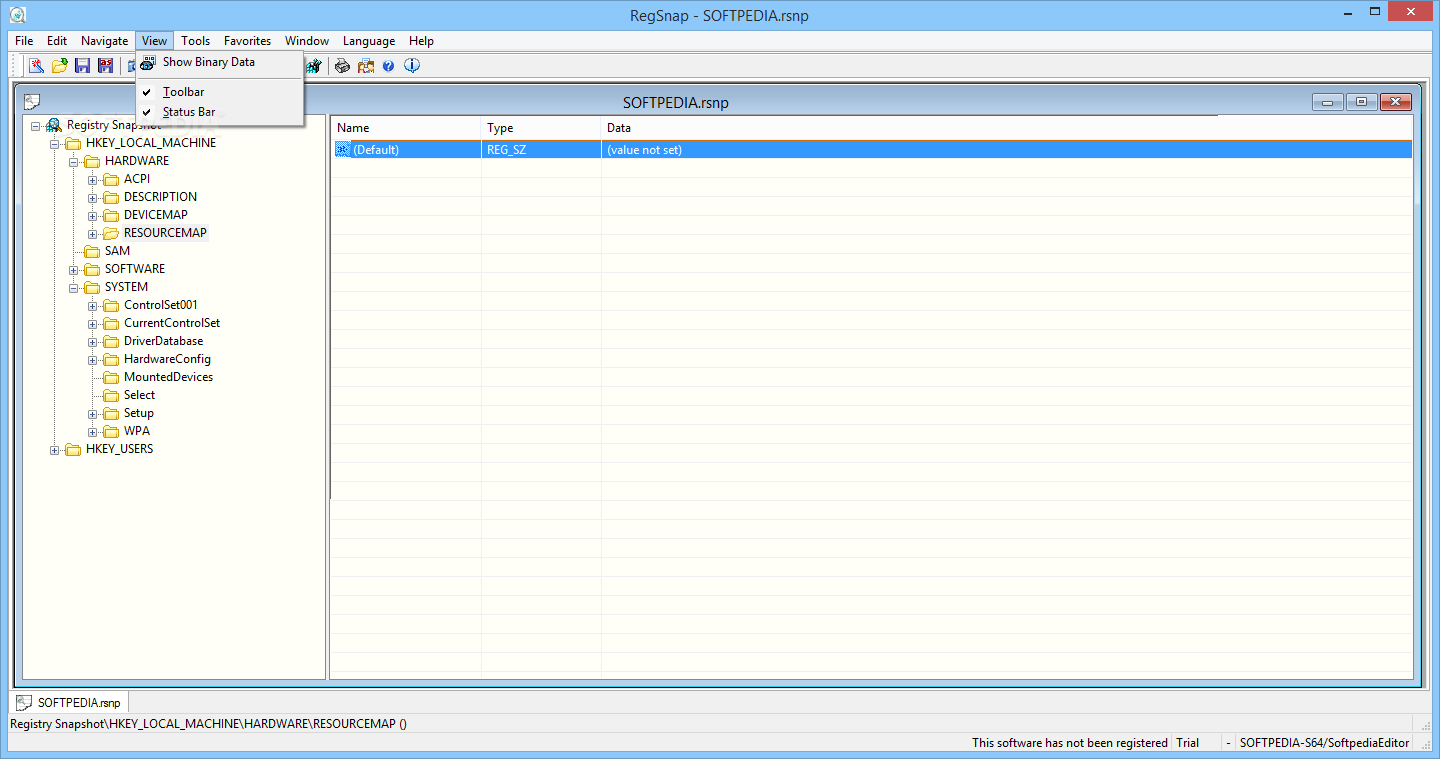This screenshot has height=759, width=1440.
Task: Collapse the Registry Snapshot root node
Action: pyautogui.click(x=36, y=126)
